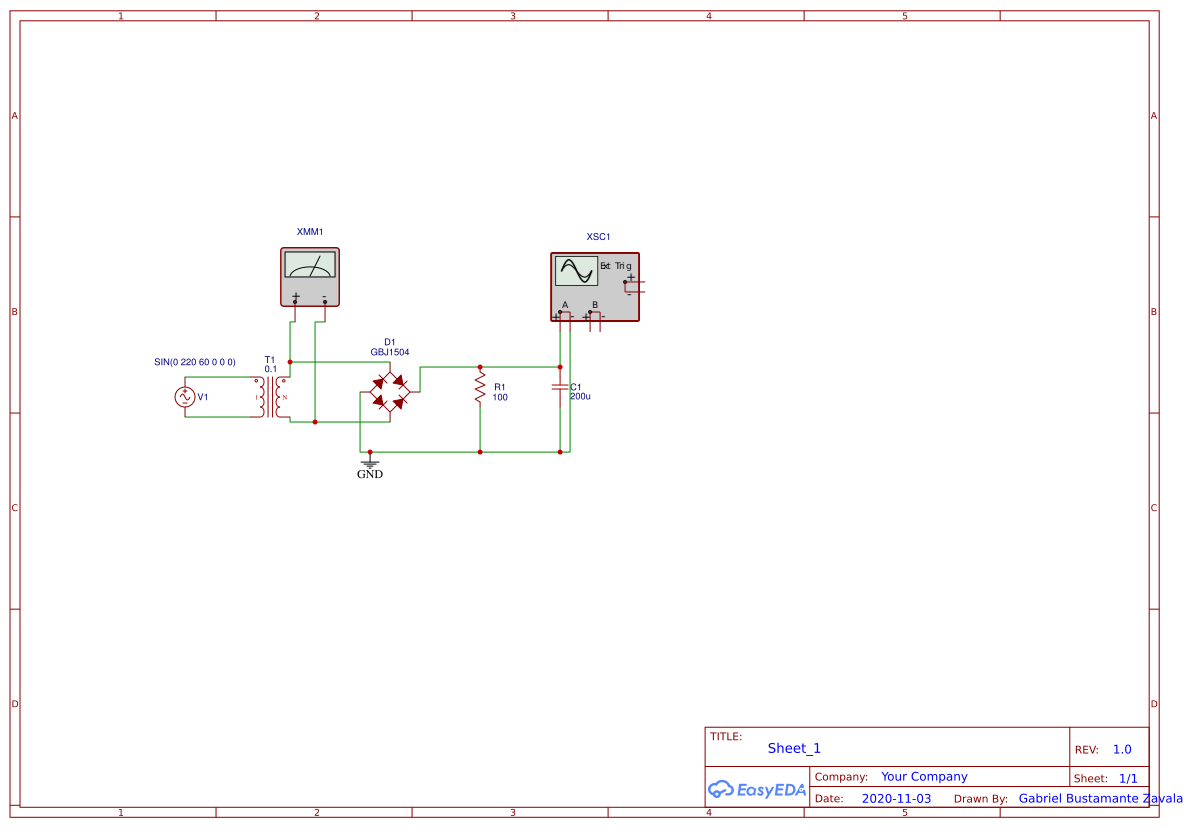Viewport: 1192px width, 828px height.
Task: Select the '100' resistor value
Action: [500, 398]
